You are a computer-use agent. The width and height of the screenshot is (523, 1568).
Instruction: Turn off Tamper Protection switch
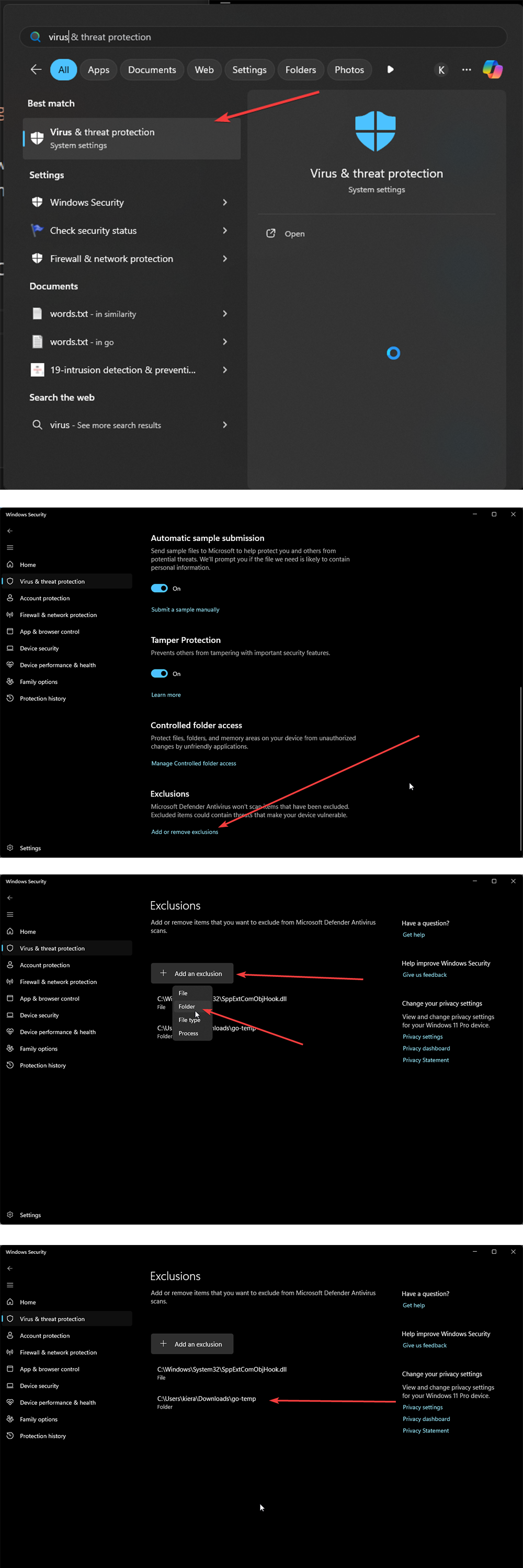coord(160,673)
